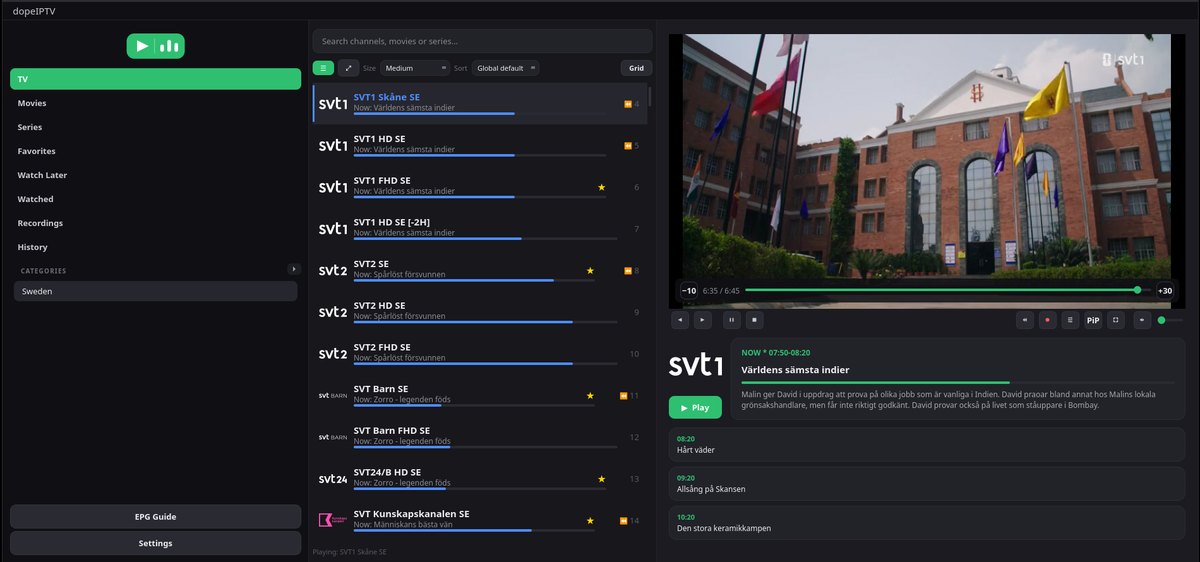The width and height of the screenshot is (1200, 562).
Task: Click the catch-up icon on SVT1 Skåne SE
Action: tap(628, 104)
